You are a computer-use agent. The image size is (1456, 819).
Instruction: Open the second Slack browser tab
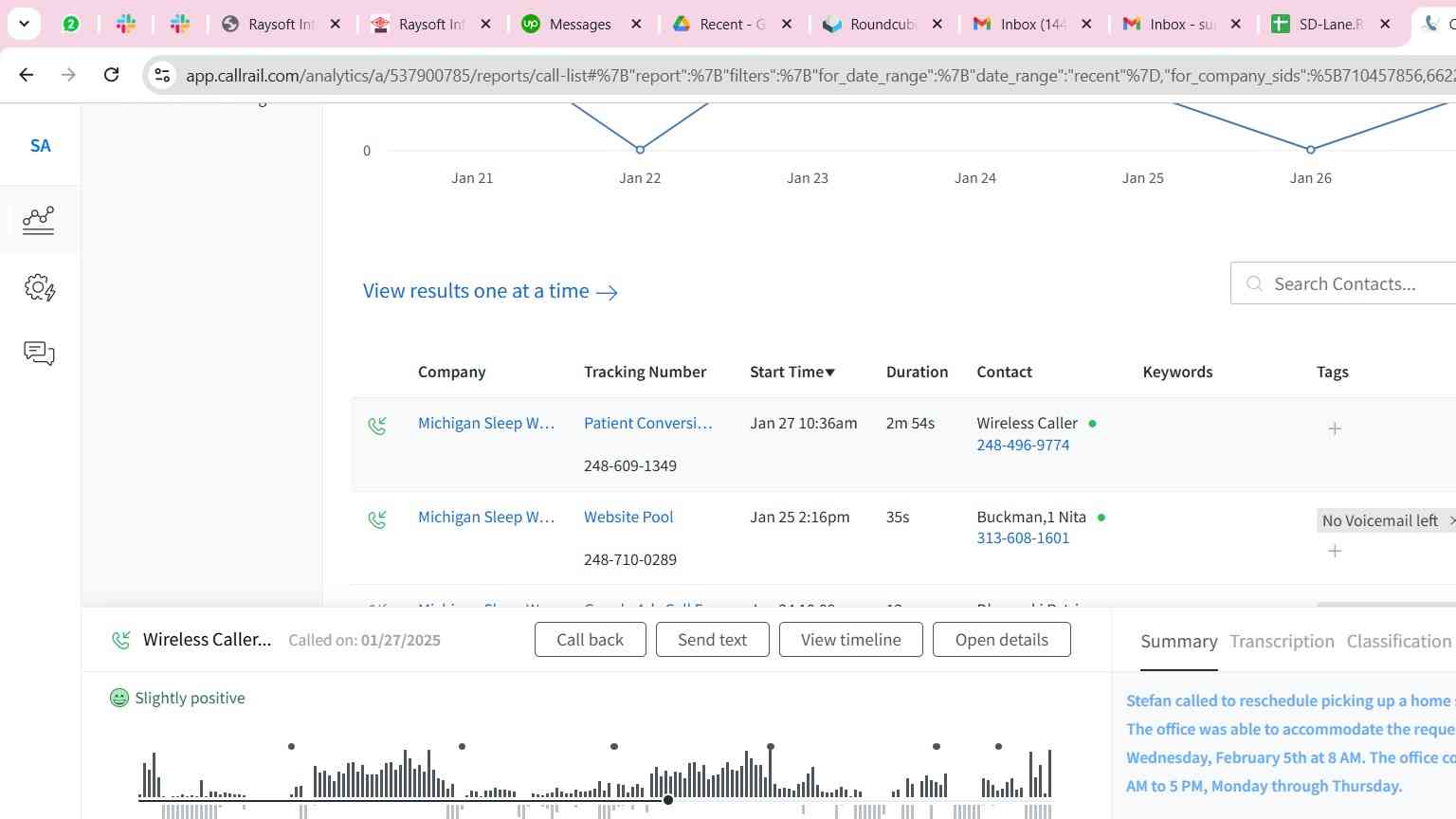coord(180,25)
